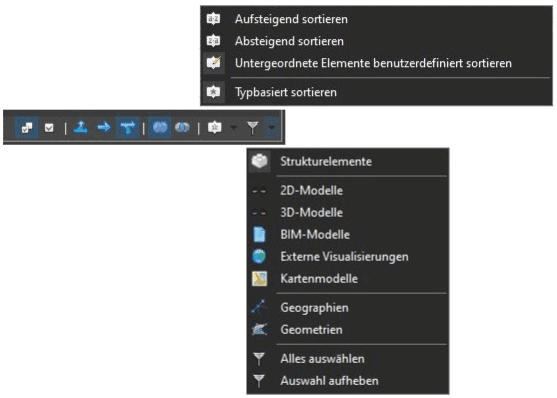Click Alles auswählen in filter menu

click(348, 359)
